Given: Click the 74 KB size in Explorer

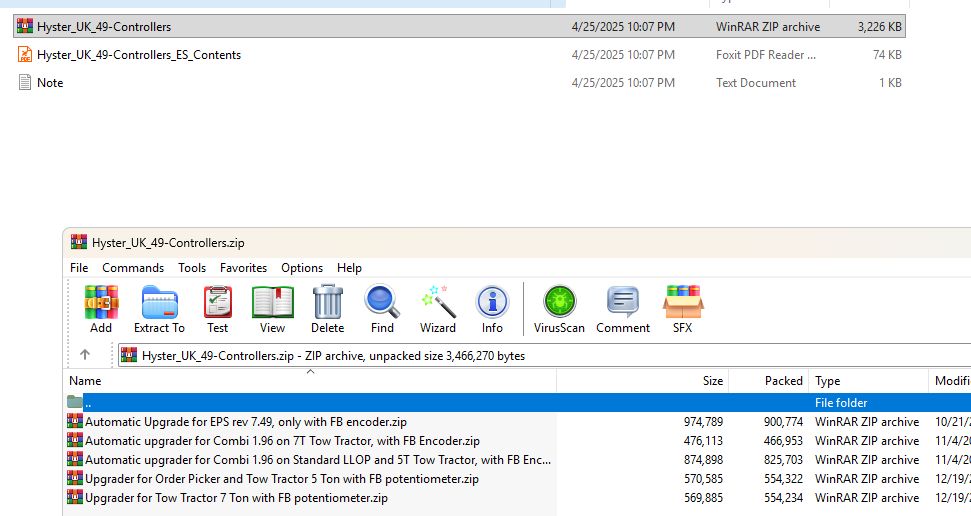Looking at the screenshot, I should (887, 55).
